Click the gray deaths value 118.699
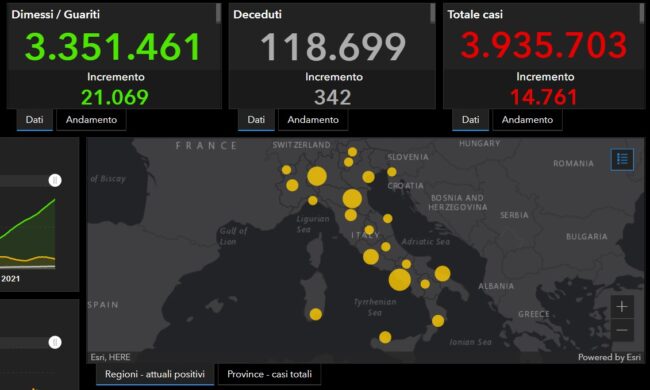Image resolution: width=650 pixels, height=390 pixels. click(333, 46)
